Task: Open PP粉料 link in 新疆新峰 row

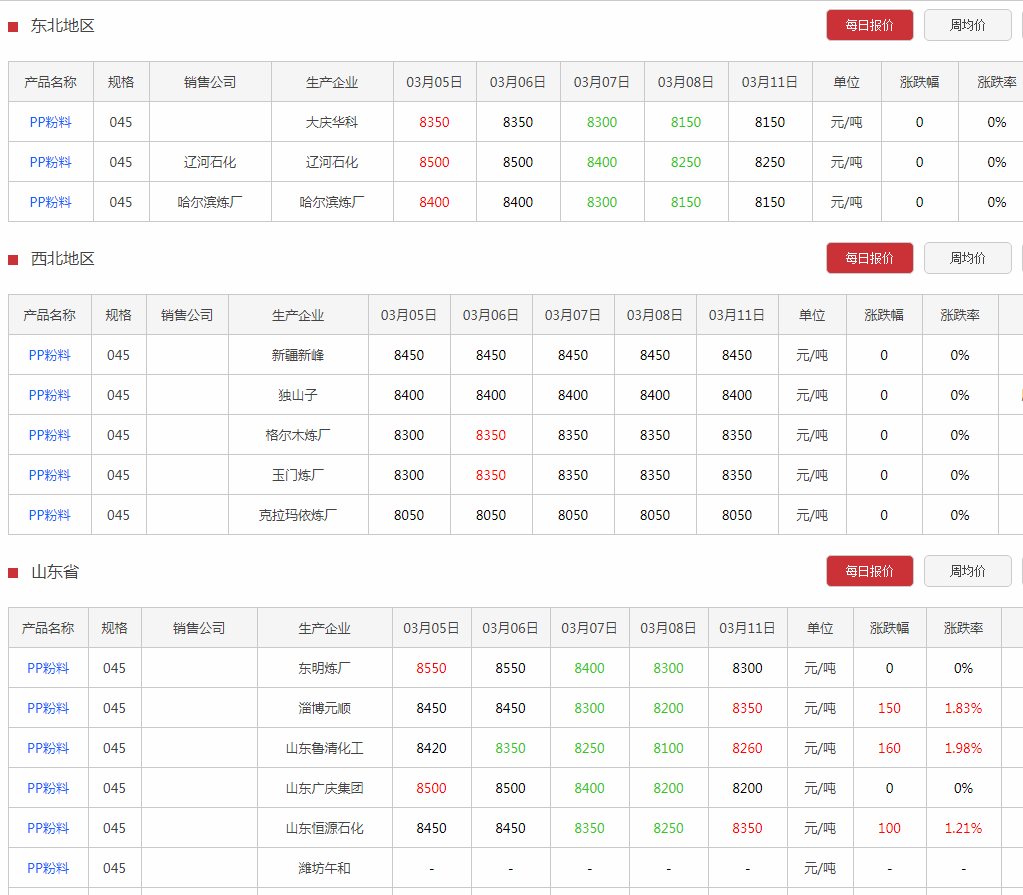Action: point(49,355)
